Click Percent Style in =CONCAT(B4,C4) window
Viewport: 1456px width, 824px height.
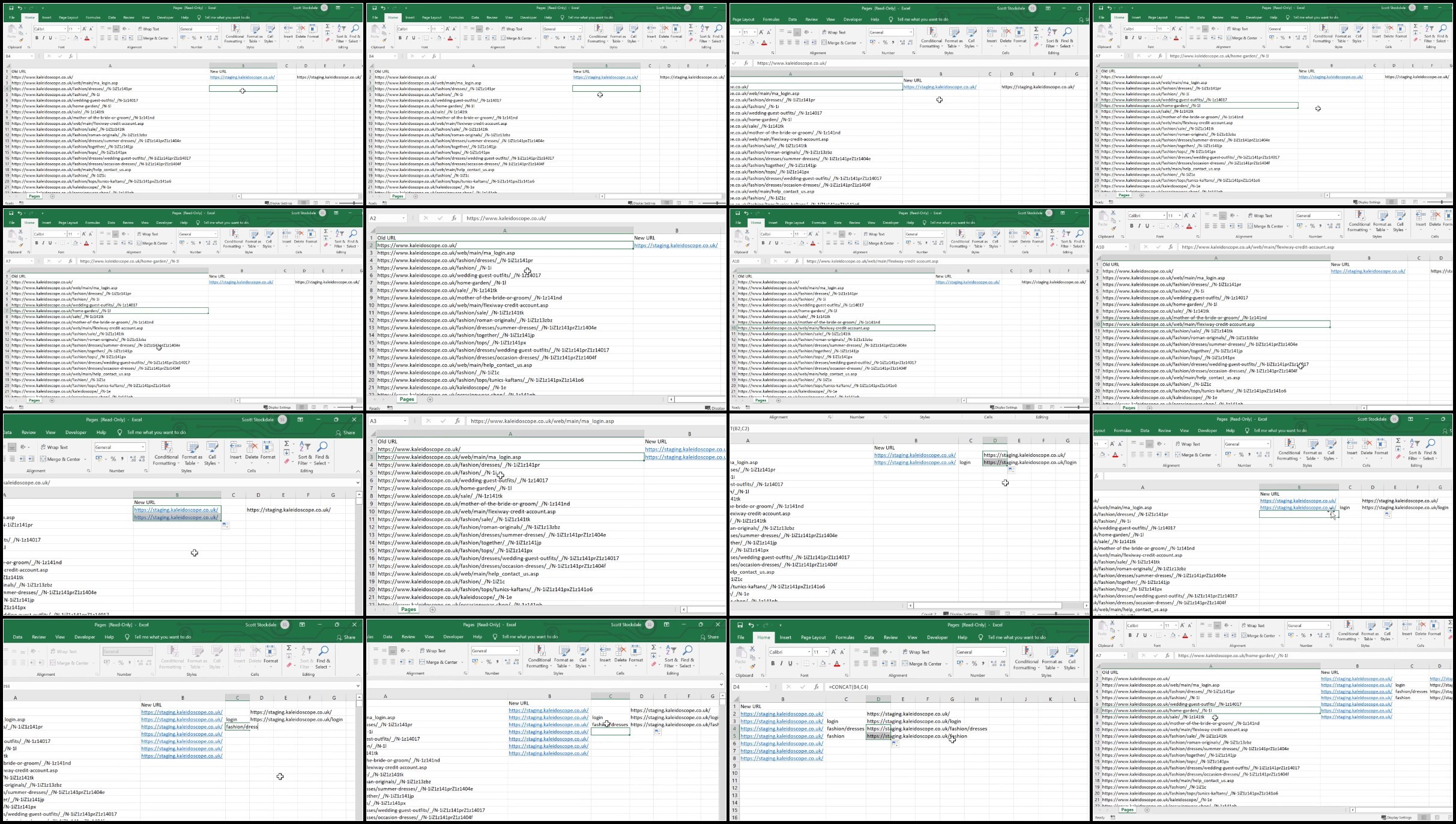(974, 663)
